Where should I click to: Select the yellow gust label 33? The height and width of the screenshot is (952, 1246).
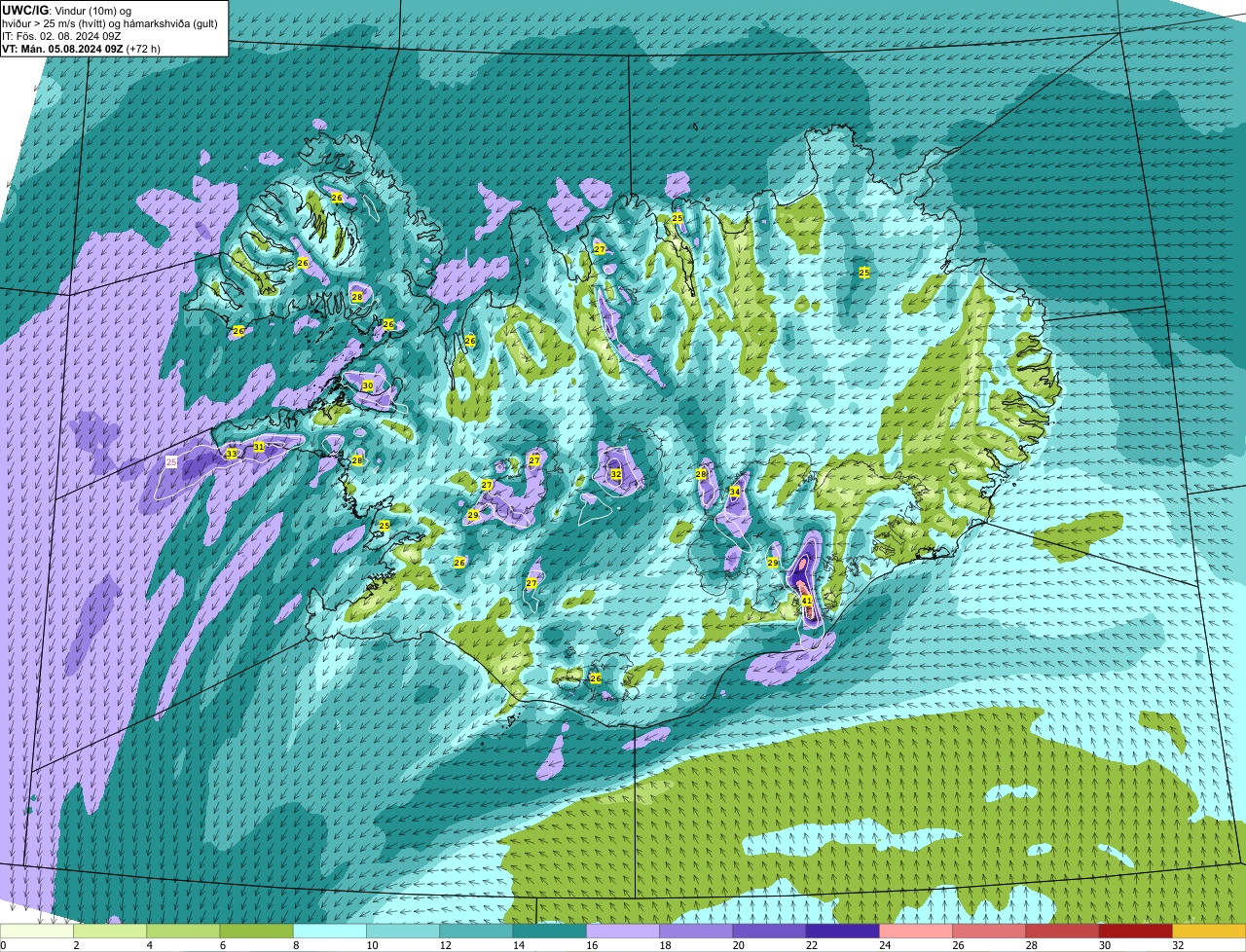[231, 454]
